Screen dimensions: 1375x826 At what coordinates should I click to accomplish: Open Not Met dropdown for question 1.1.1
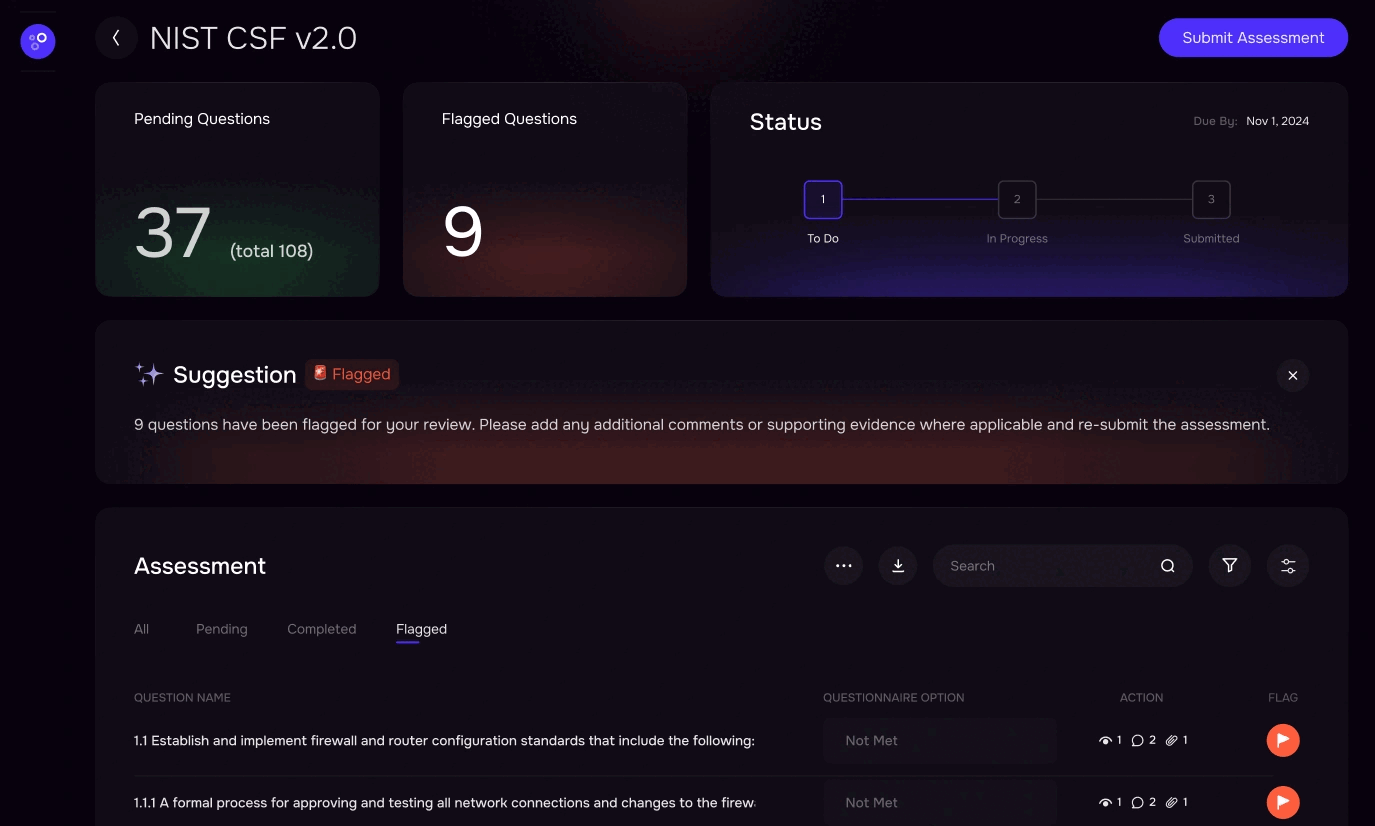940,803
